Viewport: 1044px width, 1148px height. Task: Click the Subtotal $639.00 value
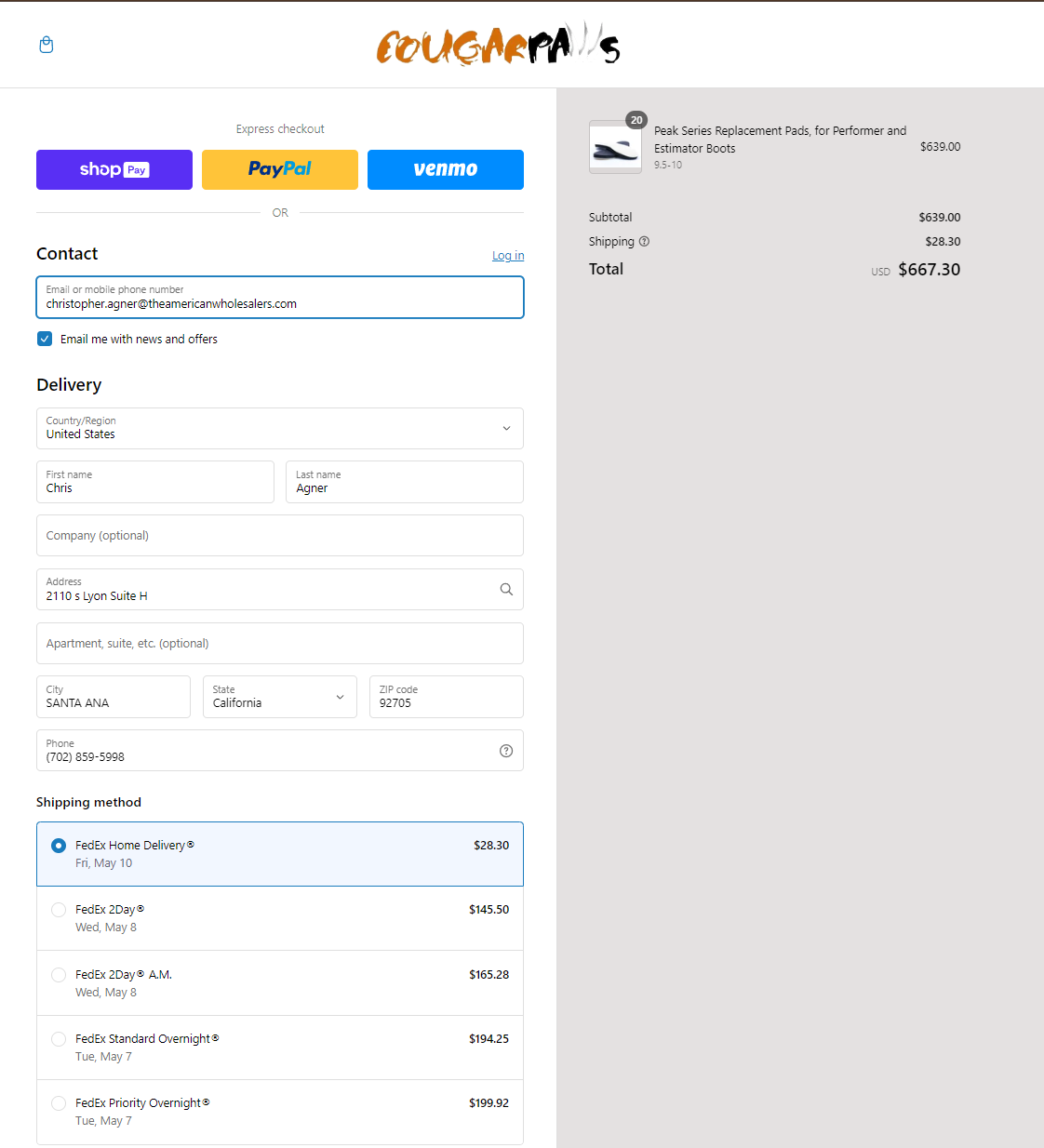point(940,218)
